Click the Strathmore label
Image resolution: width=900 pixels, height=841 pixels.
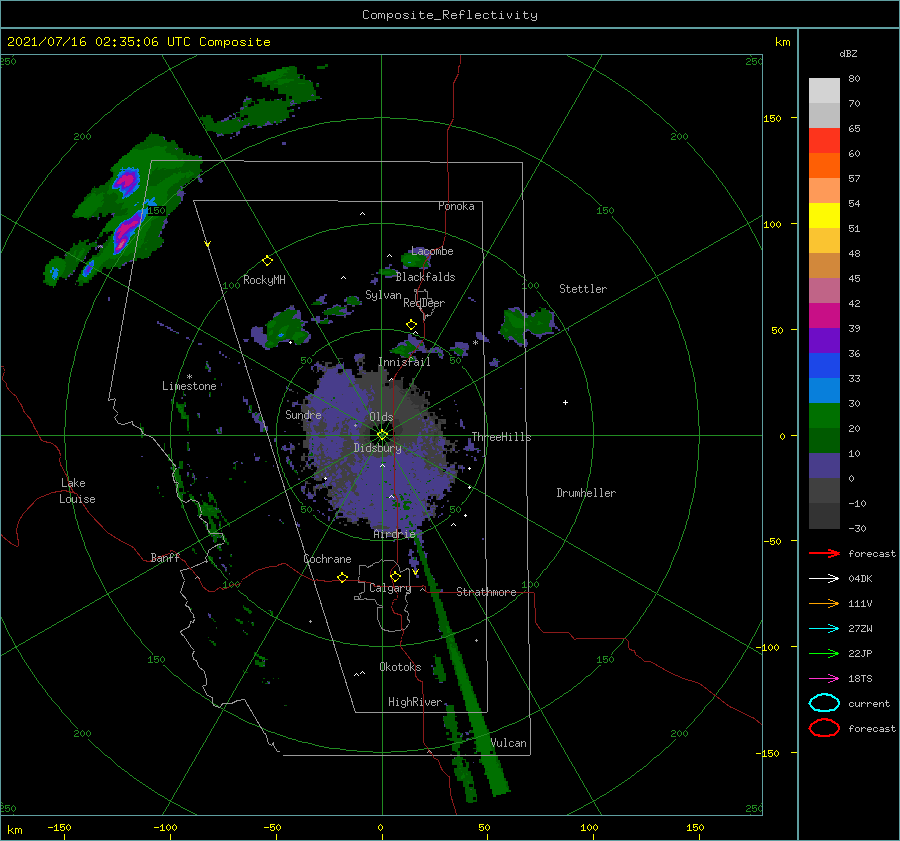point(486,592)
